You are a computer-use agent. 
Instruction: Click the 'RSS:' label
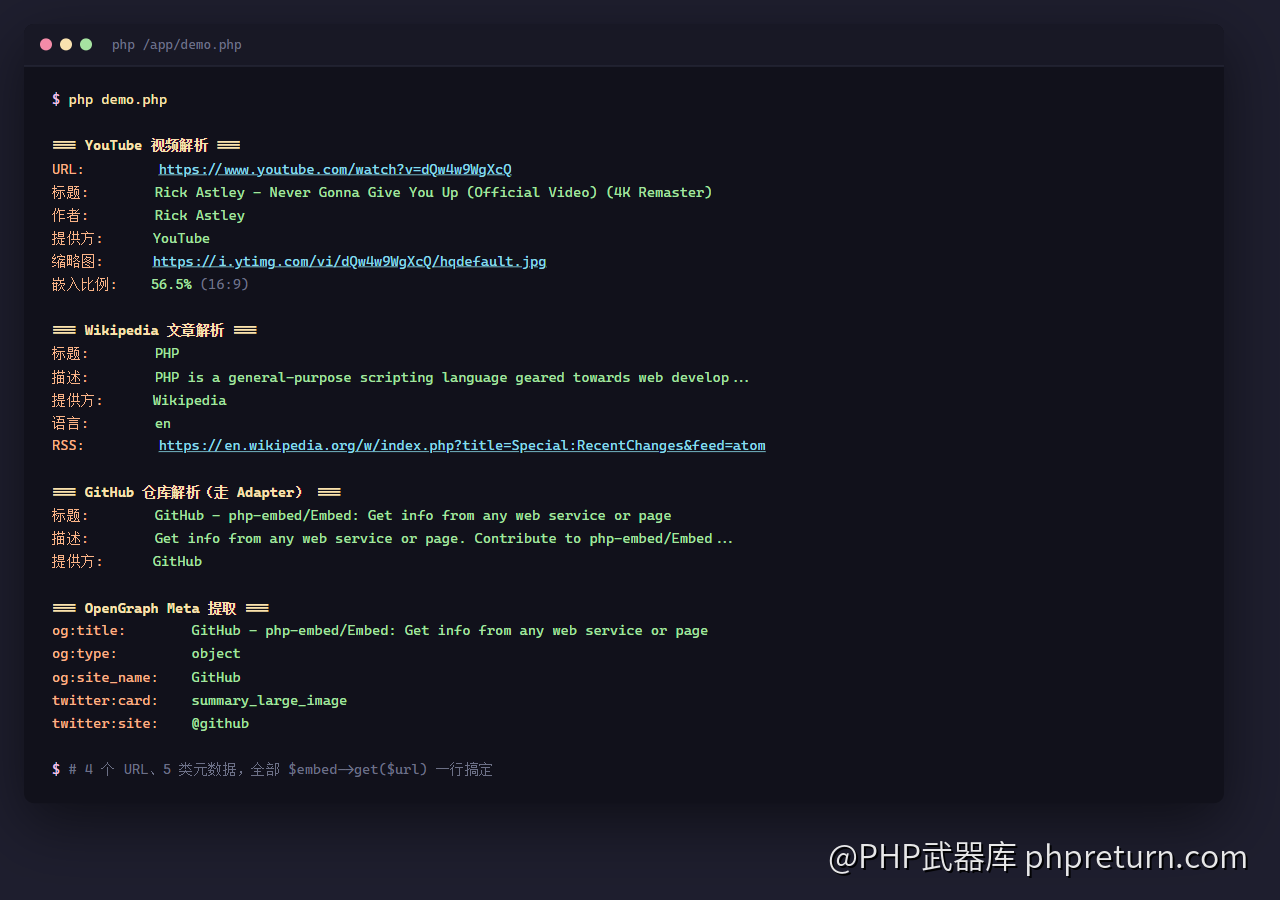click(x=68, y=446)
